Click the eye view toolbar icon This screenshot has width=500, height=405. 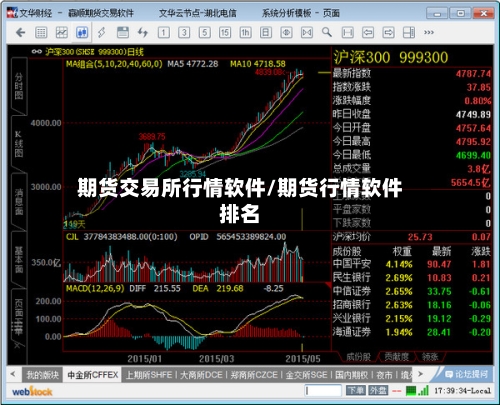[286, 33]
